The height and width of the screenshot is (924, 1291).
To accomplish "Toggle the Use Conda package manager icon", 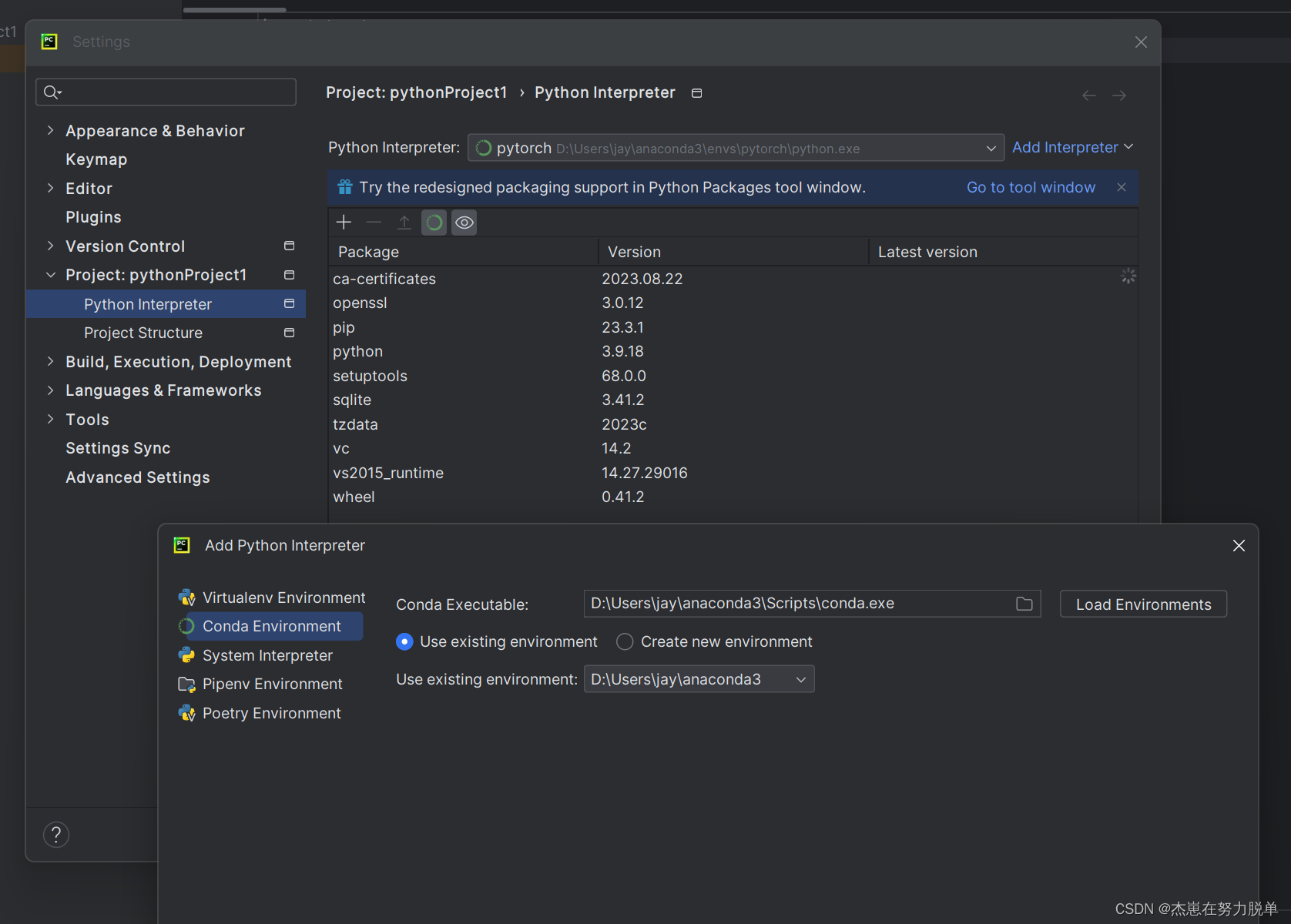I will pyautogui.click(x=434, y=223).
